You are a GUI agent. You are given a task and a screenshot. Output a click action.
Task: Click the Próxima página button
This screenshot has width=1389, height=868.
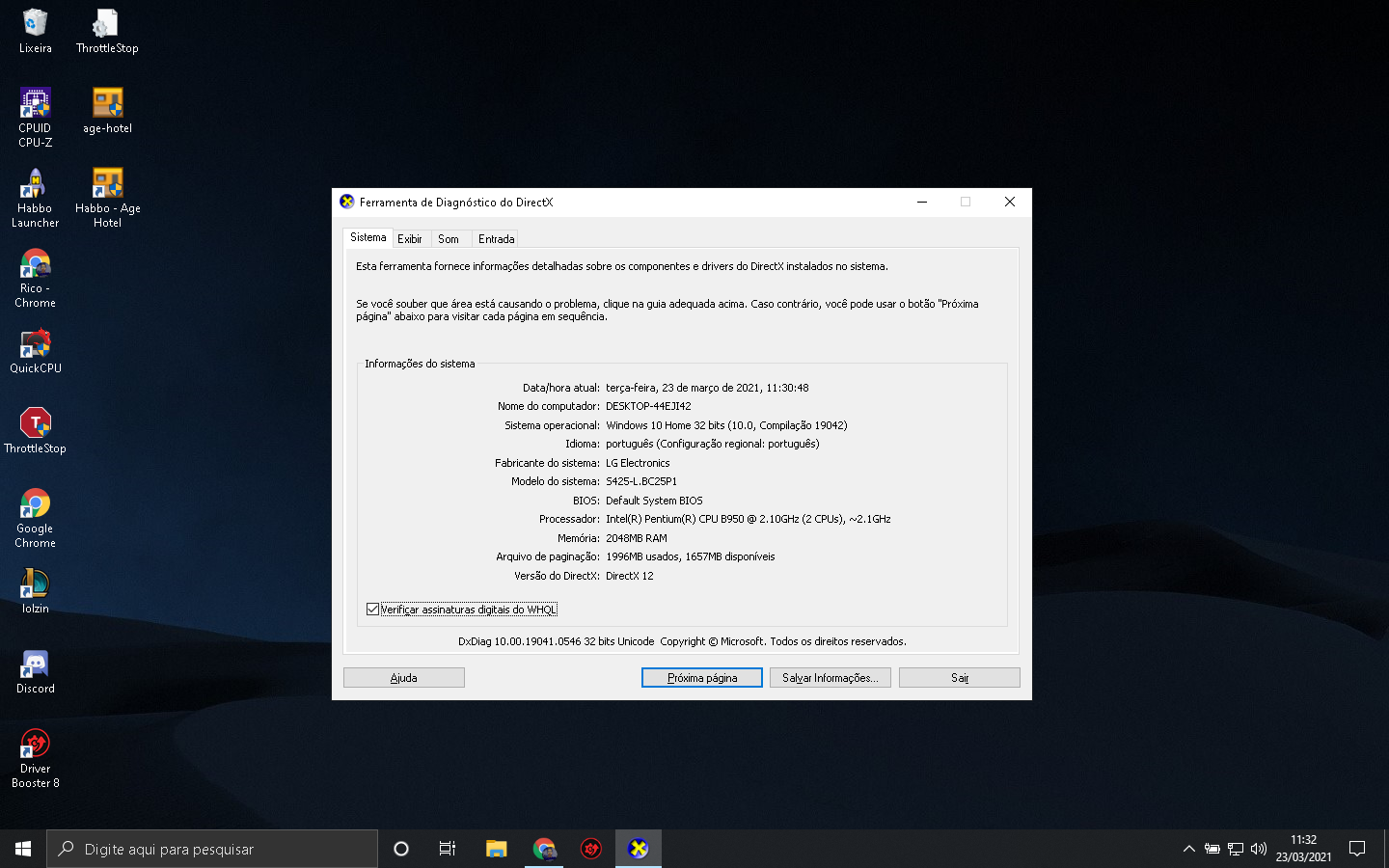[702, 678]
